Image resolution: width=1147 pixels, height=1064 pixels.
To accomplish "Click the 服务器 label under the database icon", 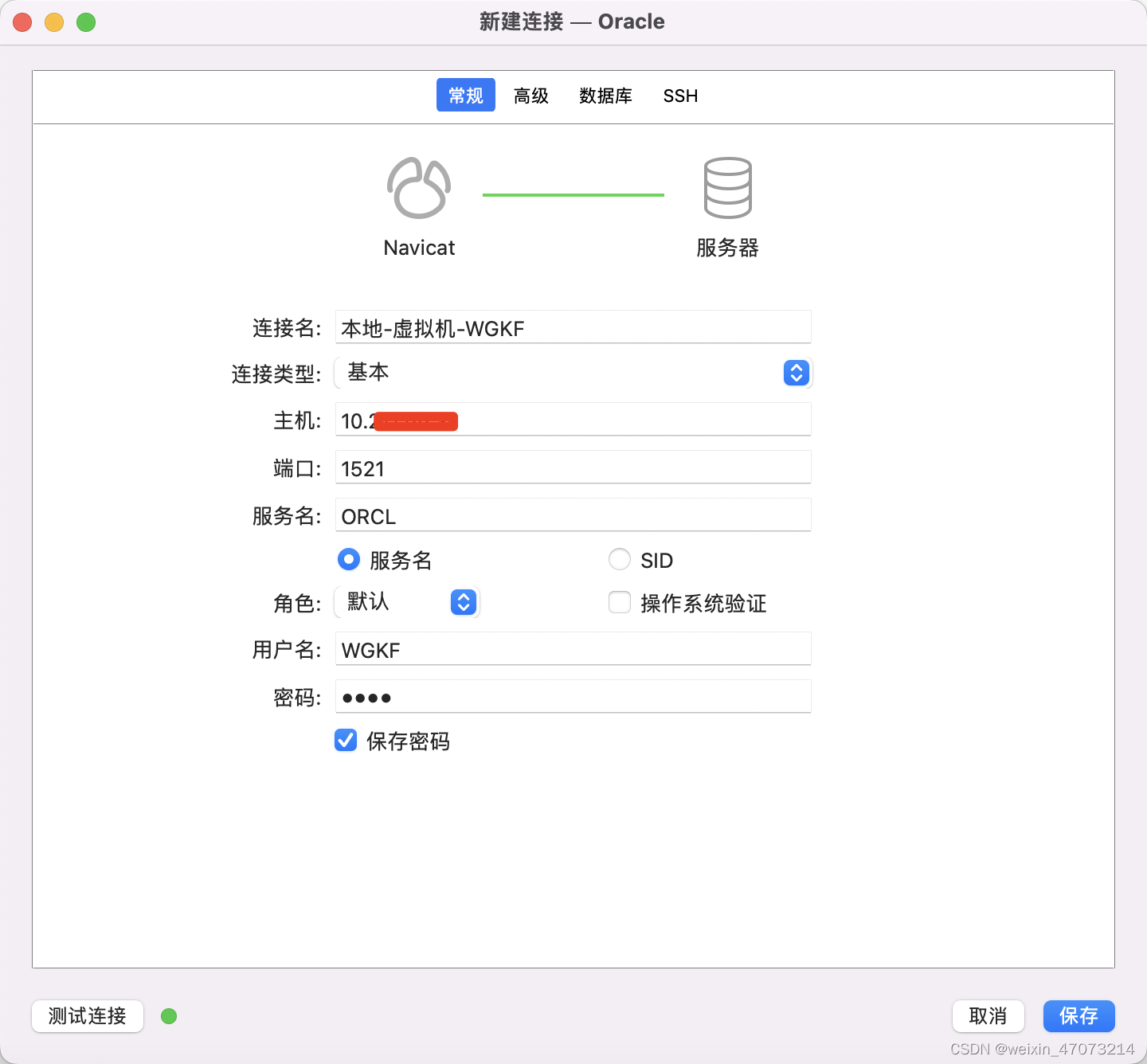I will [x=727, y=248].
